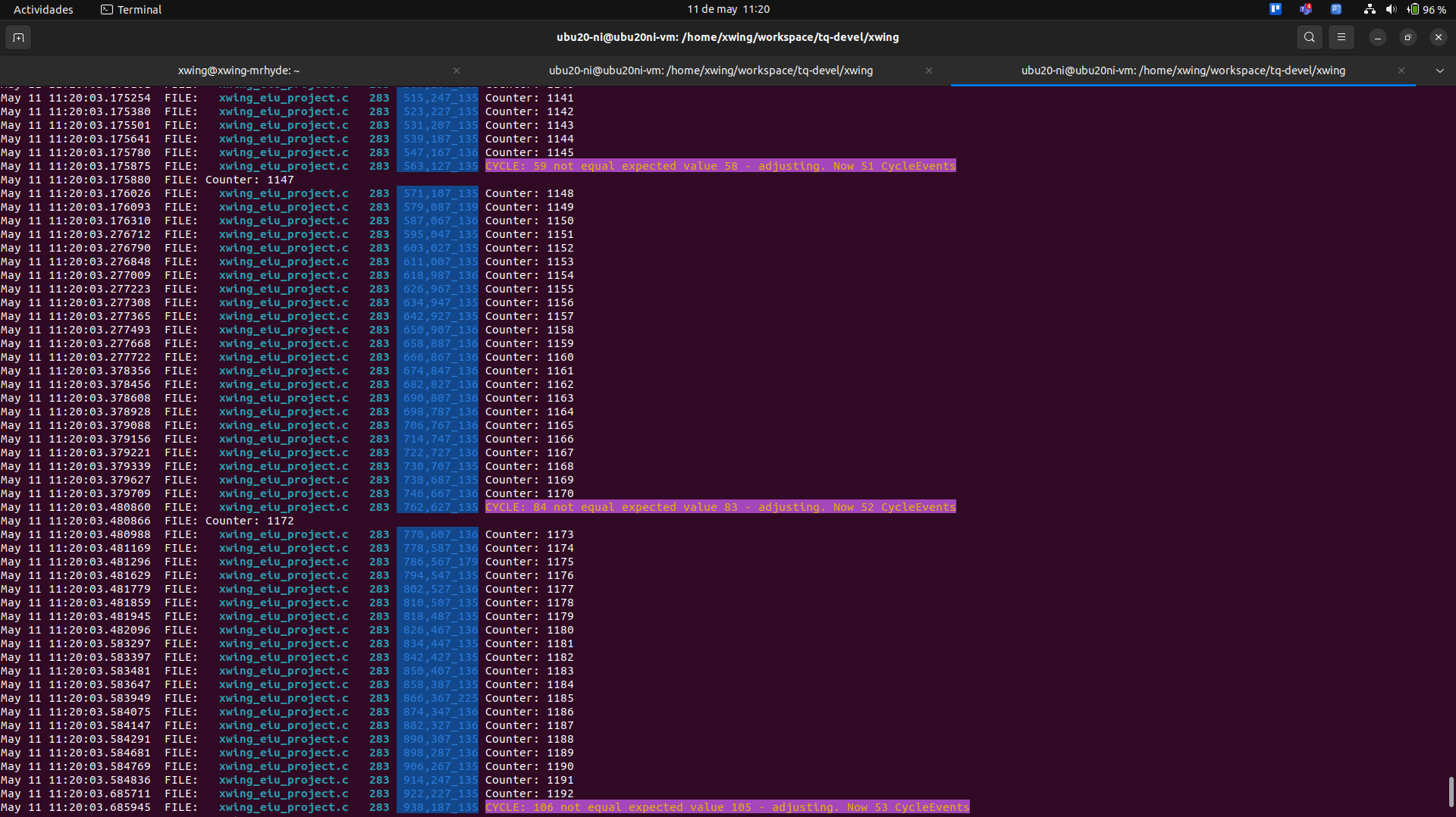Click the volume icon in the top bar
The height and width of the screenshot is (817, 1456).
[x=1391, y=9]
